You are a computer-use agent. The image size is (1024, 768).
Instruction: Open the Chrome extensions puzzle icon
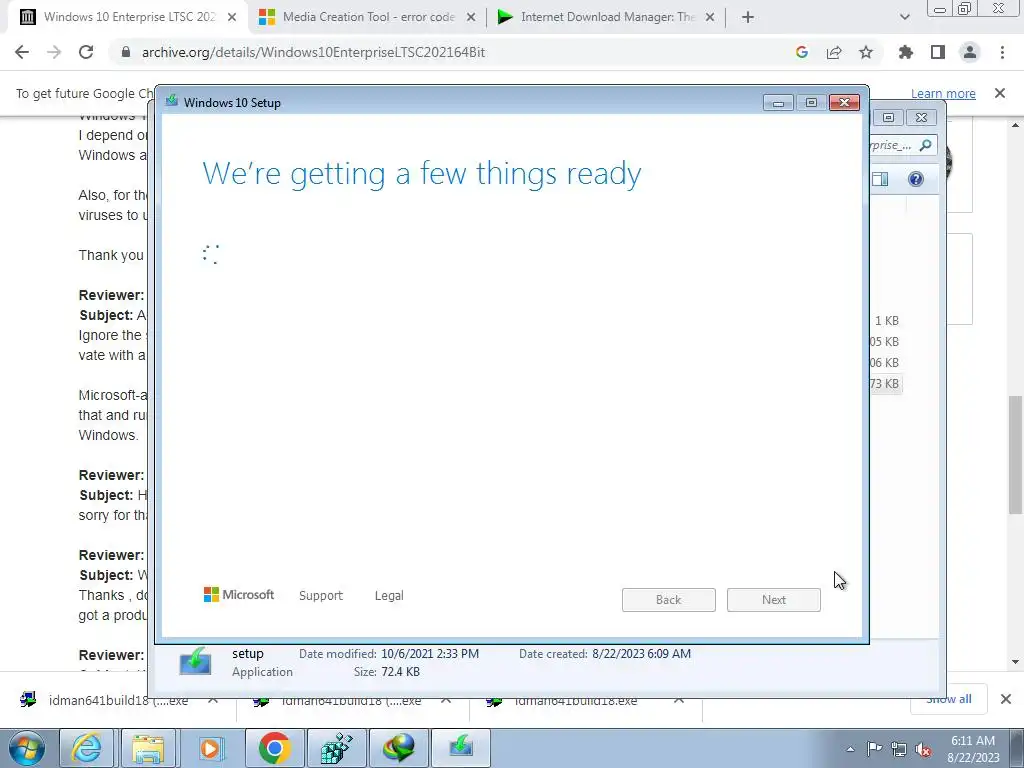(x=906, y=52)
